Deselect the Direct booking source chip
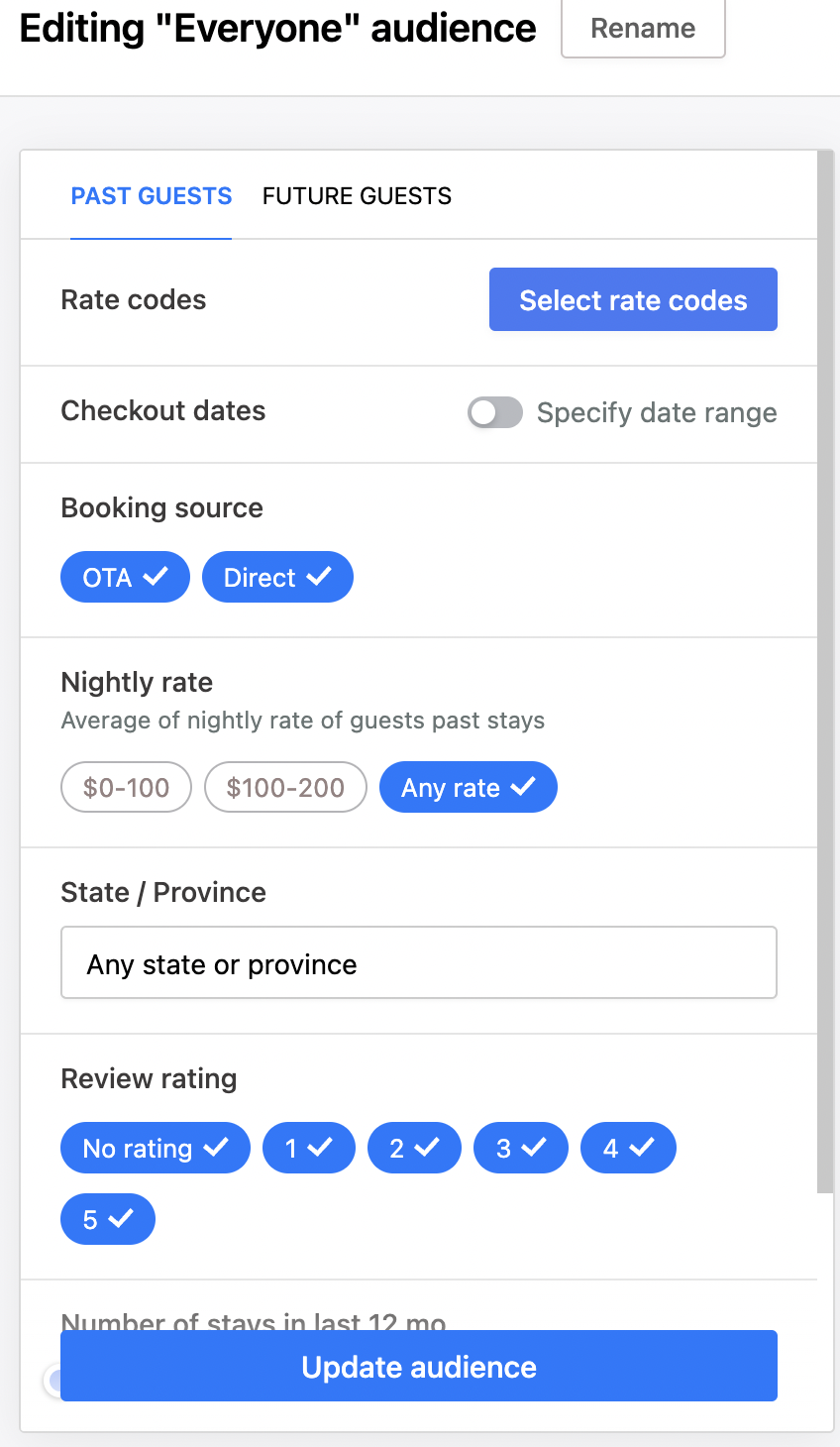This screenshot has width=840, height=1447. pyautogui.click(x=277, y=577)
